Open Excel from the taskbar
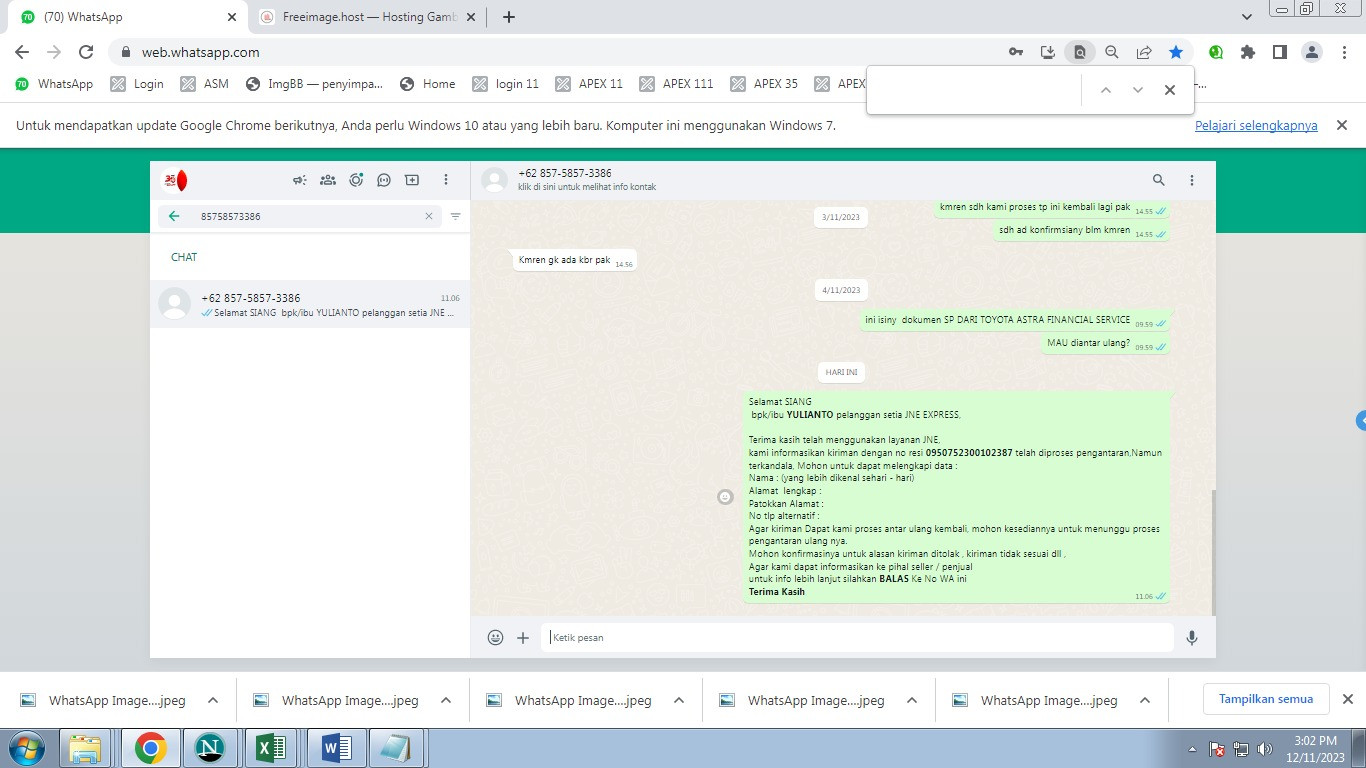Viewport: 1366px width, 768px height. coord(273,747)
